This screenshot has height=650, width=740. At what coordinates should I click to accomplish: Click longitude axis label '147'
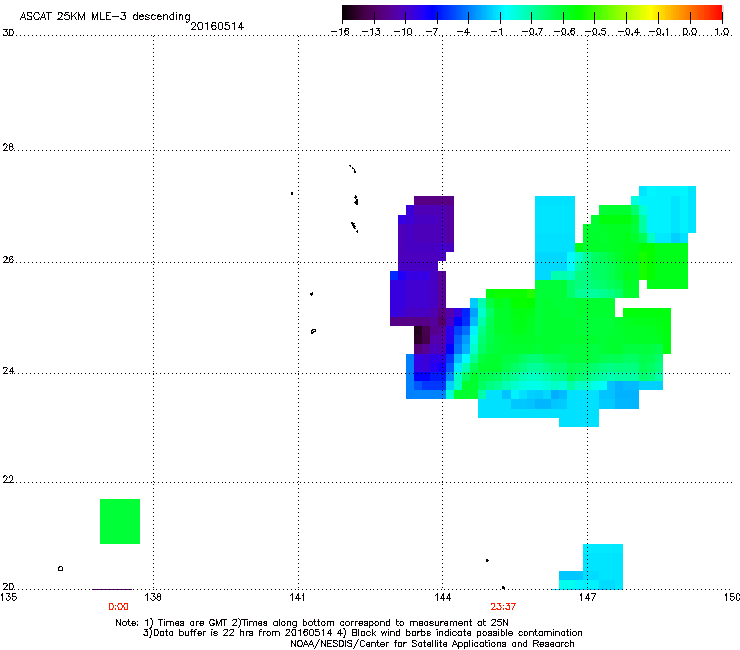click(587, 597)
